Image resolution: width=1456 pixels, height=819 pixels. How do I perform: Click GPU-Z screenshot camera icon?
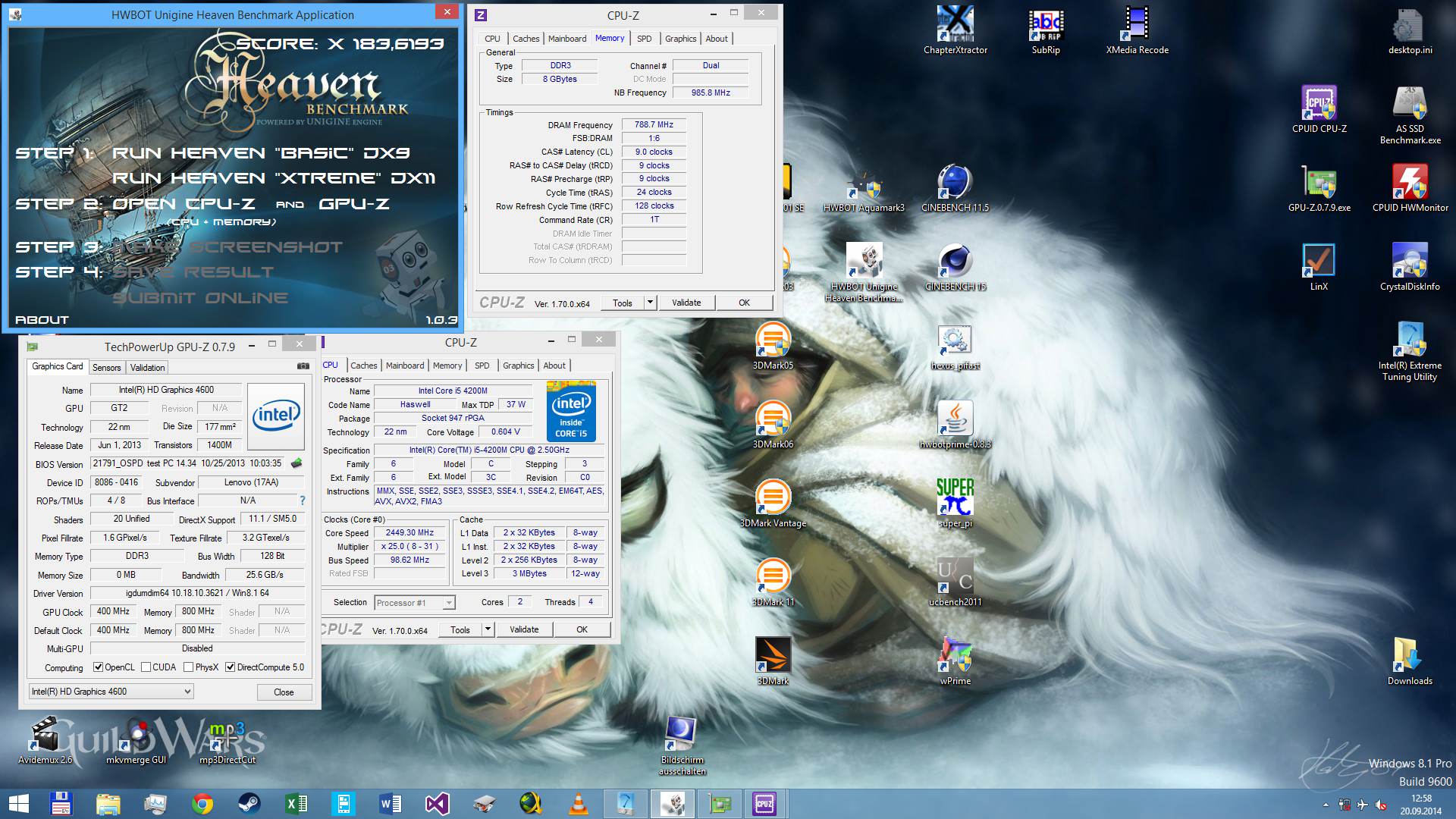(303, 366)
